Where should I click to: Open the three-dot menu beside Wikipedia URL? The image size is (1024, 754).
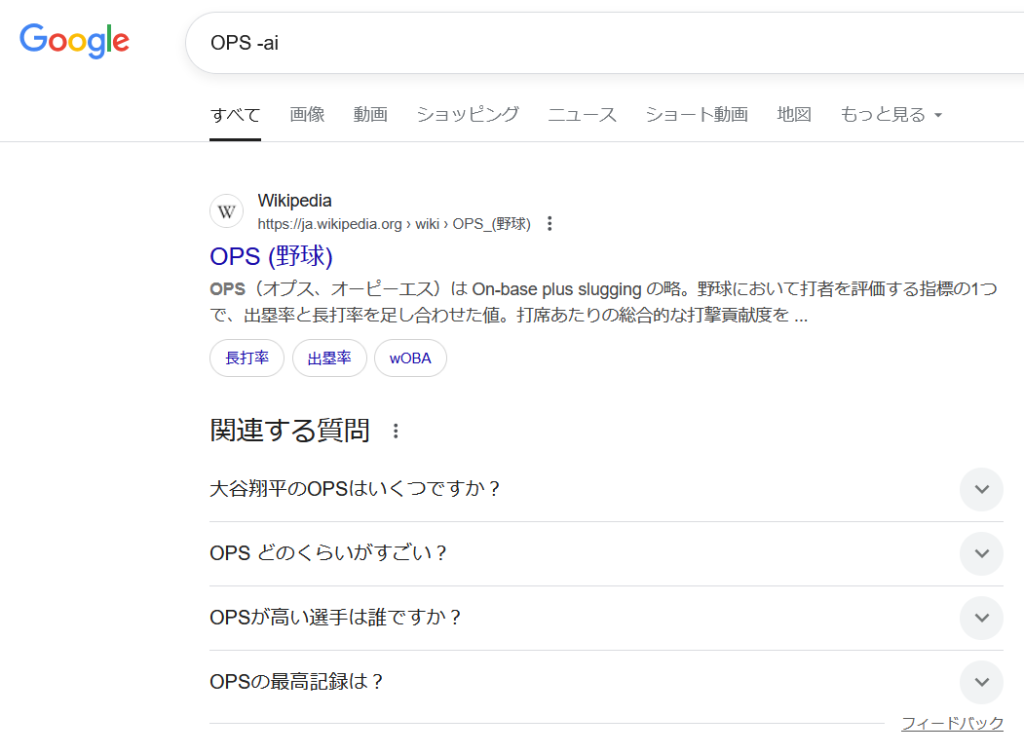[550, 224]
